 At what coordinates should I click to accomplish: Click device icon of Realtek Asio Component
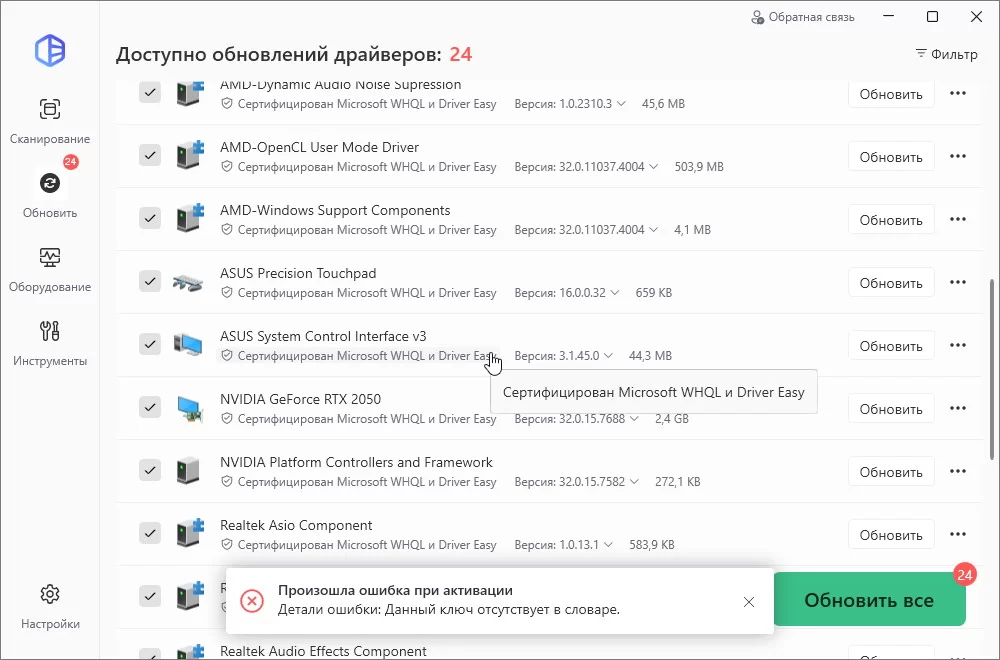tap(189, 533)
